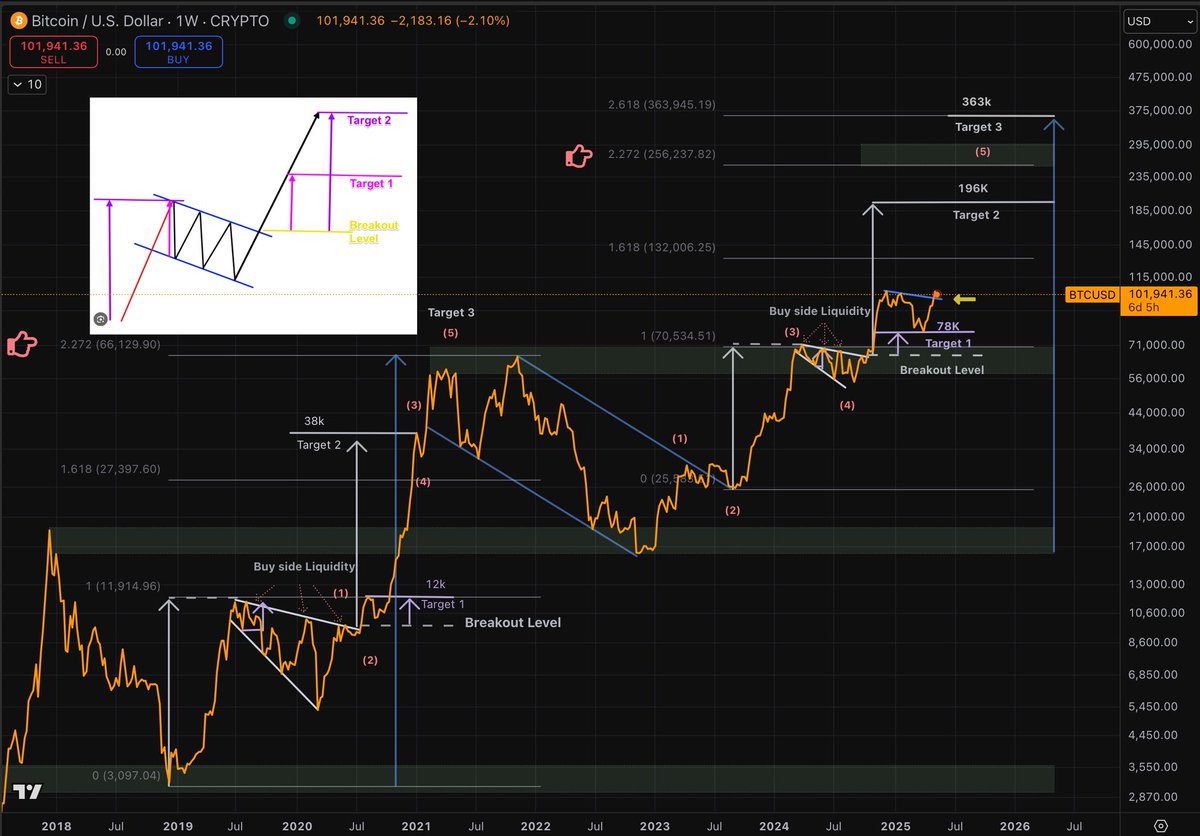Click the 2018 label on time axis
Screen dimensions: 1200x836
[x=56, y=826]
